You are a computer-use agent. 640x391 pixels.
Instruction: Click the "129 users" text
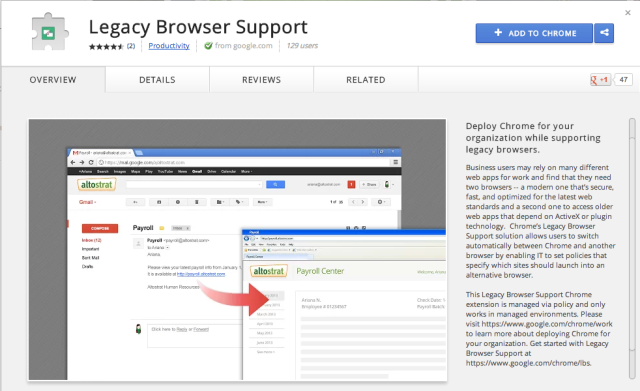pos(302,46)
